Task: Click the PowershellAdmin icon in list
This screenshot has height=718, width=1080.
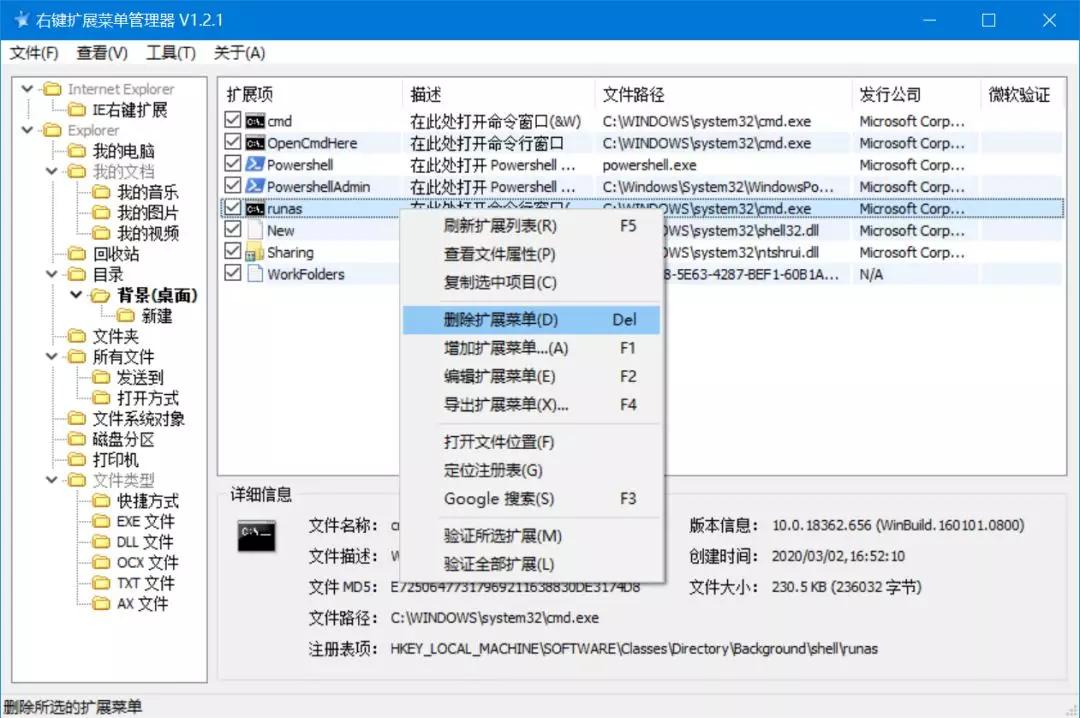Action: (255, 187)
